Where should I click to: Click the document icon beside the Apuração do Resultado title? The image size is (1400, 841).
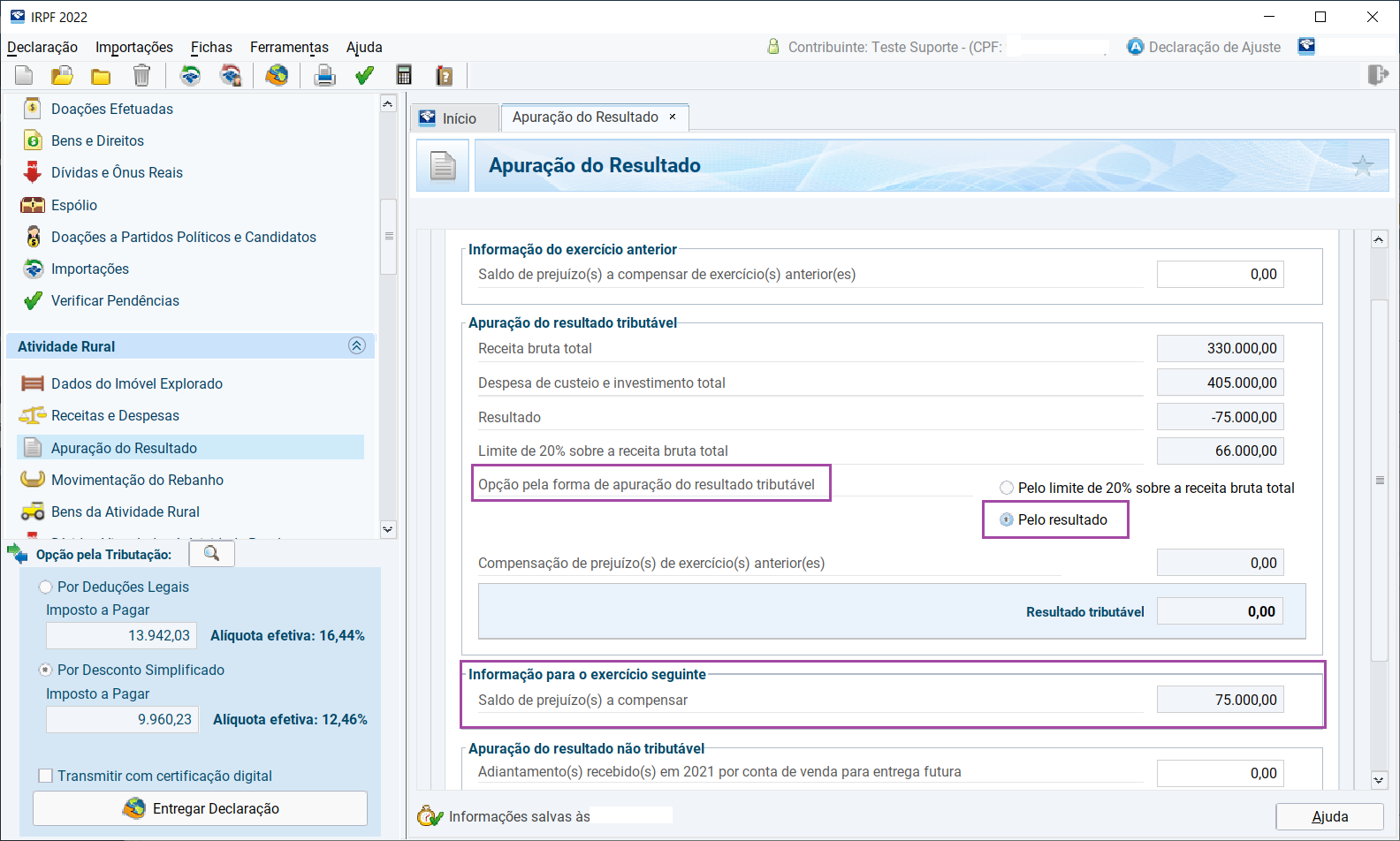(x=443, y=165)
